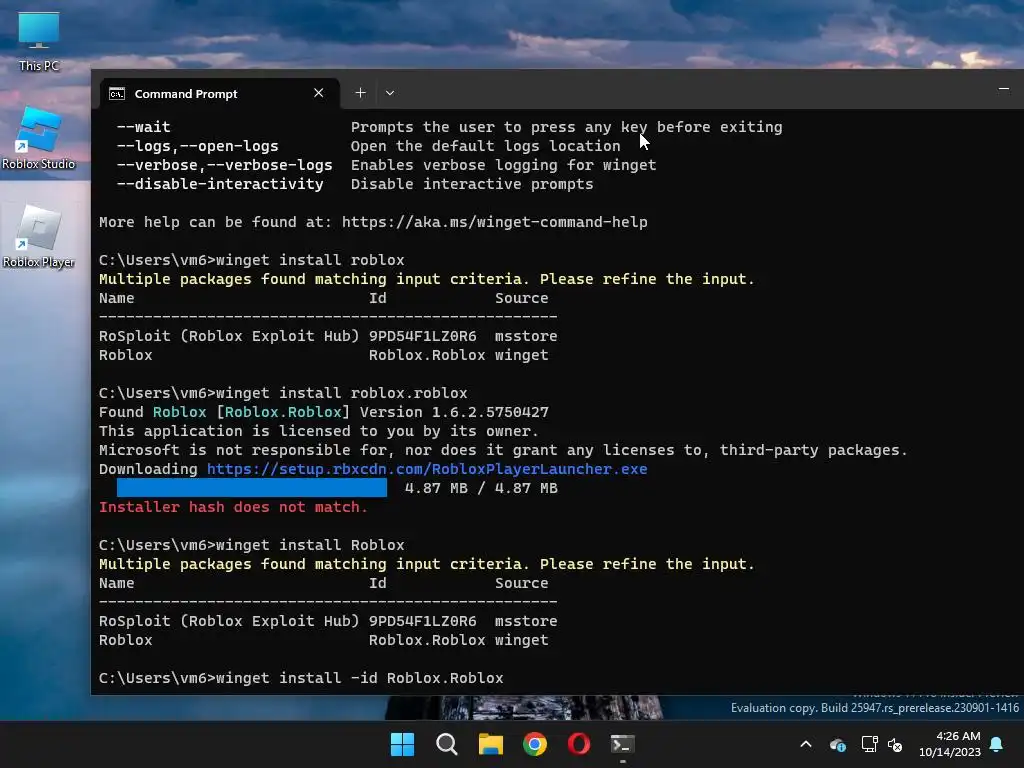
Task: Select the Roblox Studio desktop shortcut
Action: [x=39, y=138]
